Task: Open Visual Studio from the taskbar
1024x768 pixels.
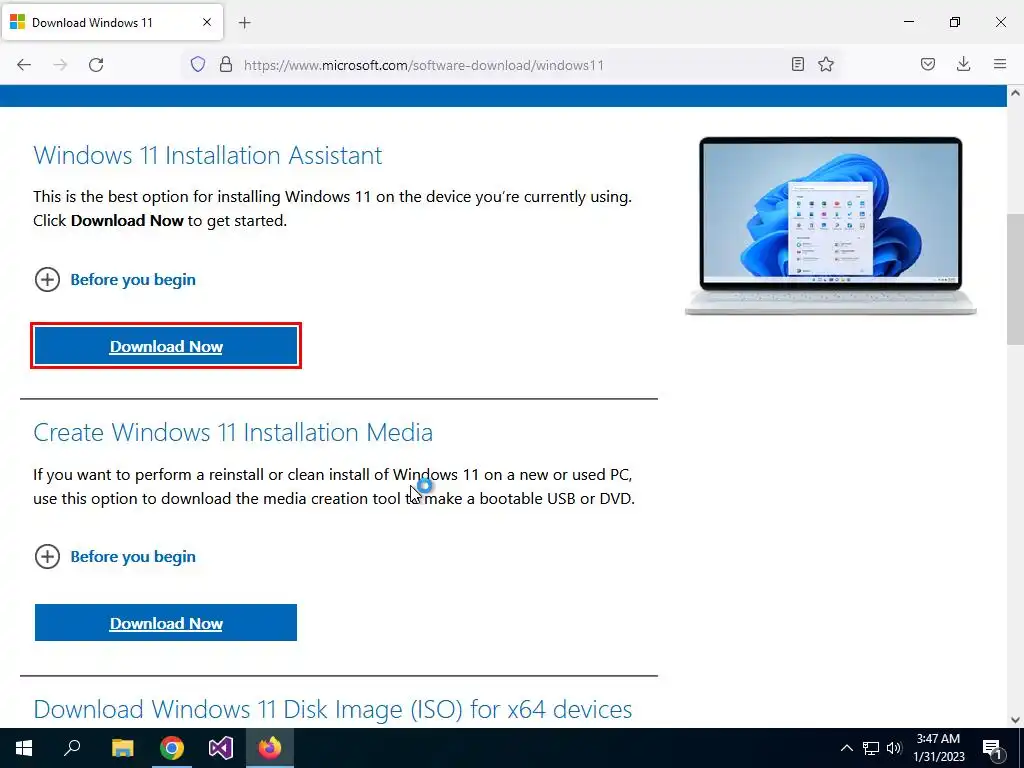Action: (x=221, y=748)
